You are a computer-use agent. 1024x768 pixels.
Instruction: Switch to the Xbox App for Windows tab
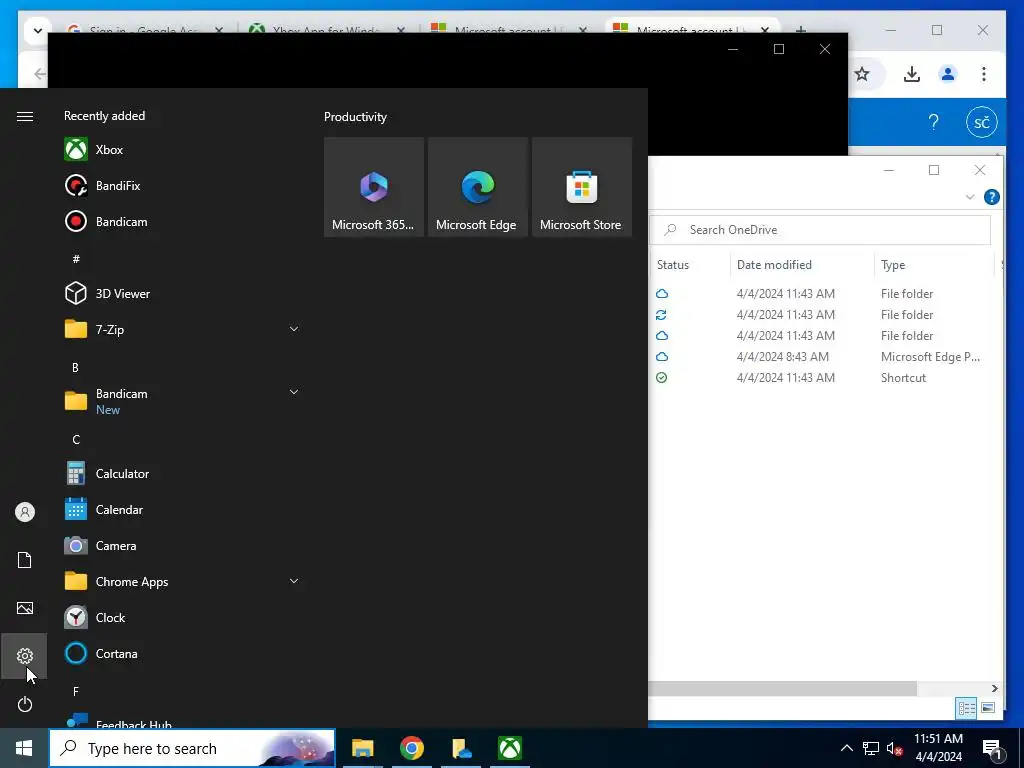(327, 30)
